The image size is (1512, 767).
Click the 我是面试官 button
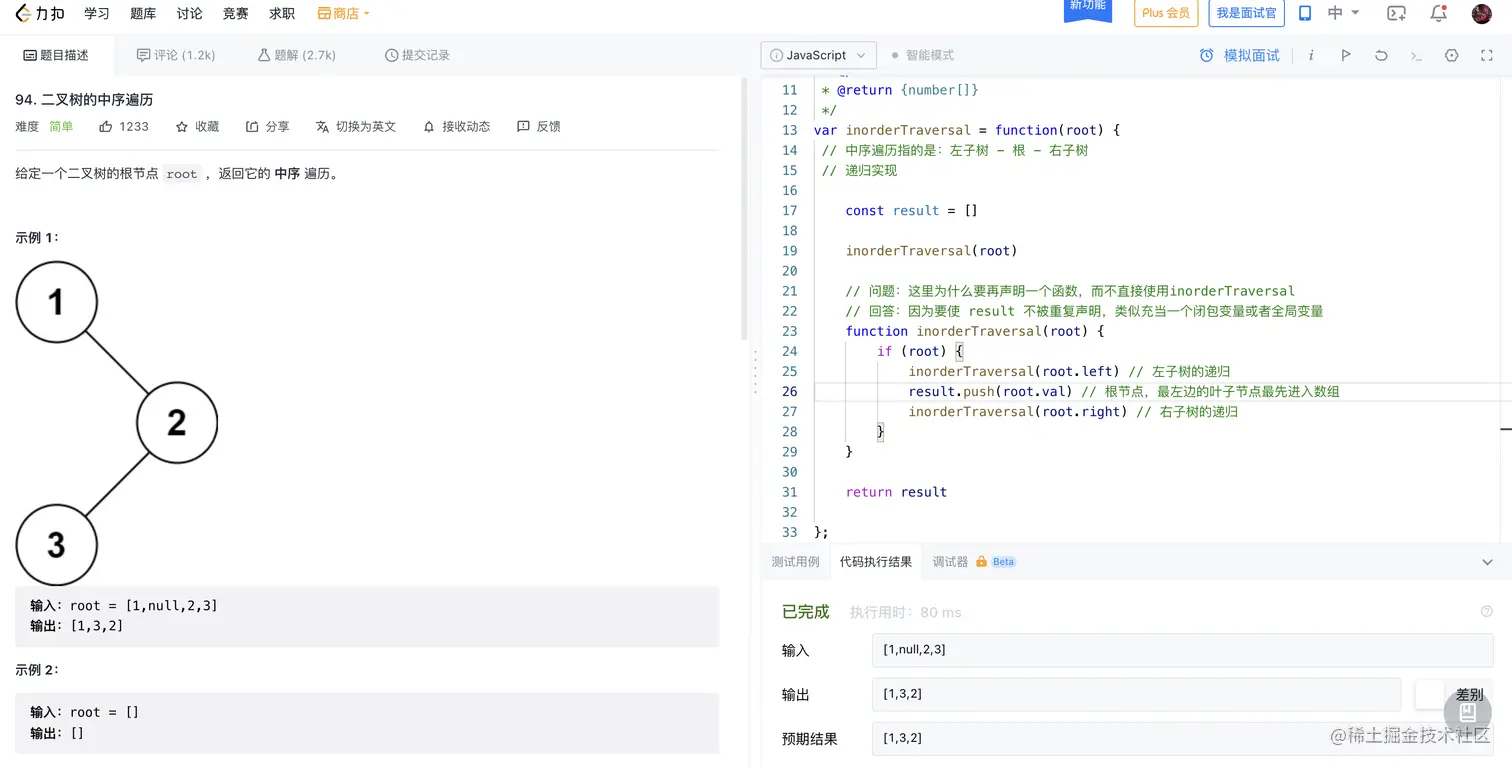pyautogui.click(x=1245, y=13)
